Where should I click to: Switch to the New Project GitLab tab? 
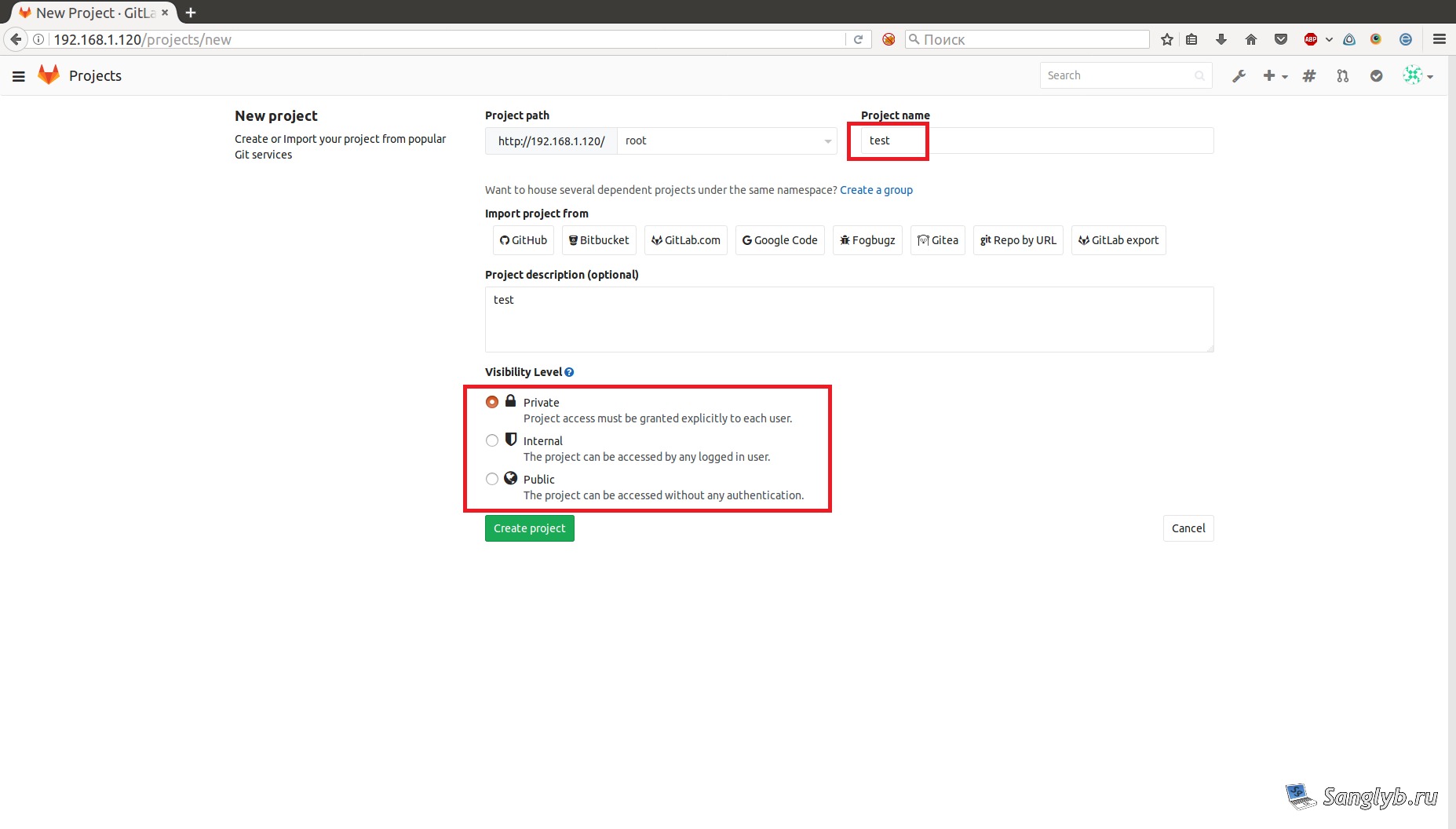[93, 13]
